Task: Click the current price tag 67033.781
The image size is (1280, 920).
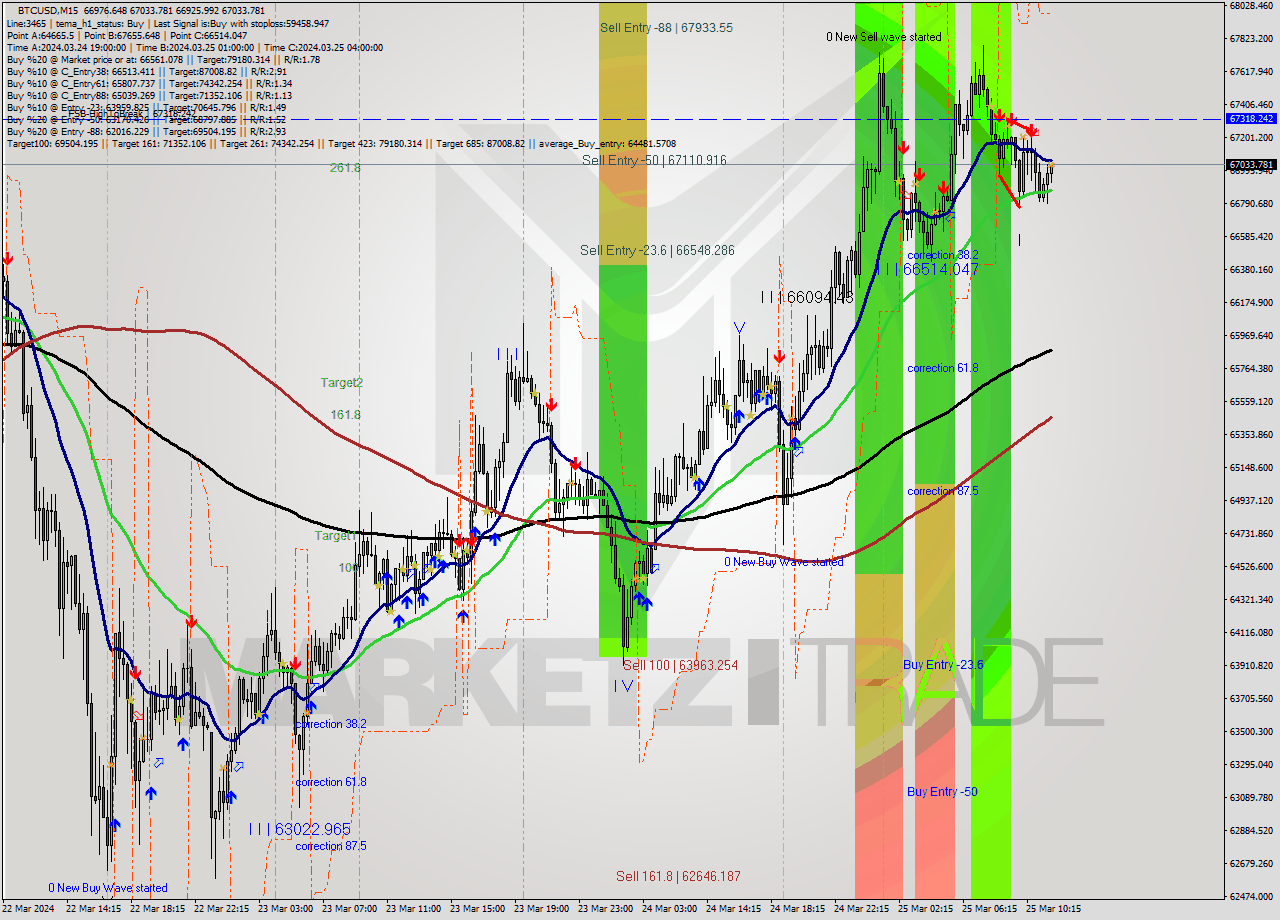Action: click(x=1251, y=164)
